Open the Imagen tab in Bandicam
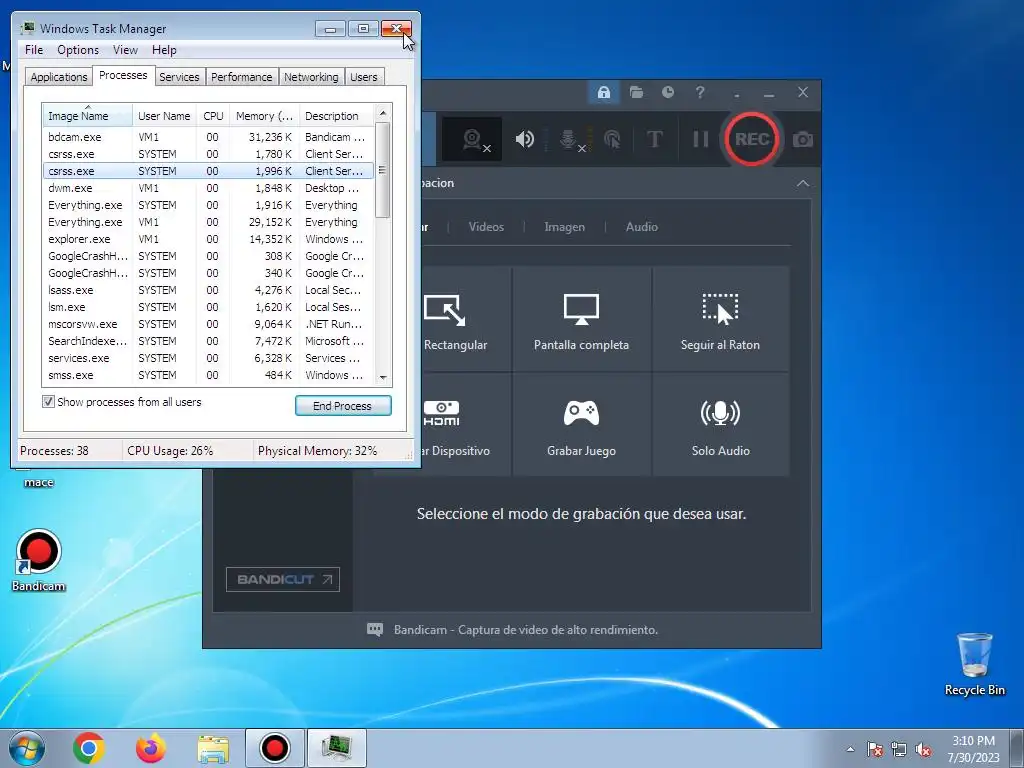 (x=564, y=227)
